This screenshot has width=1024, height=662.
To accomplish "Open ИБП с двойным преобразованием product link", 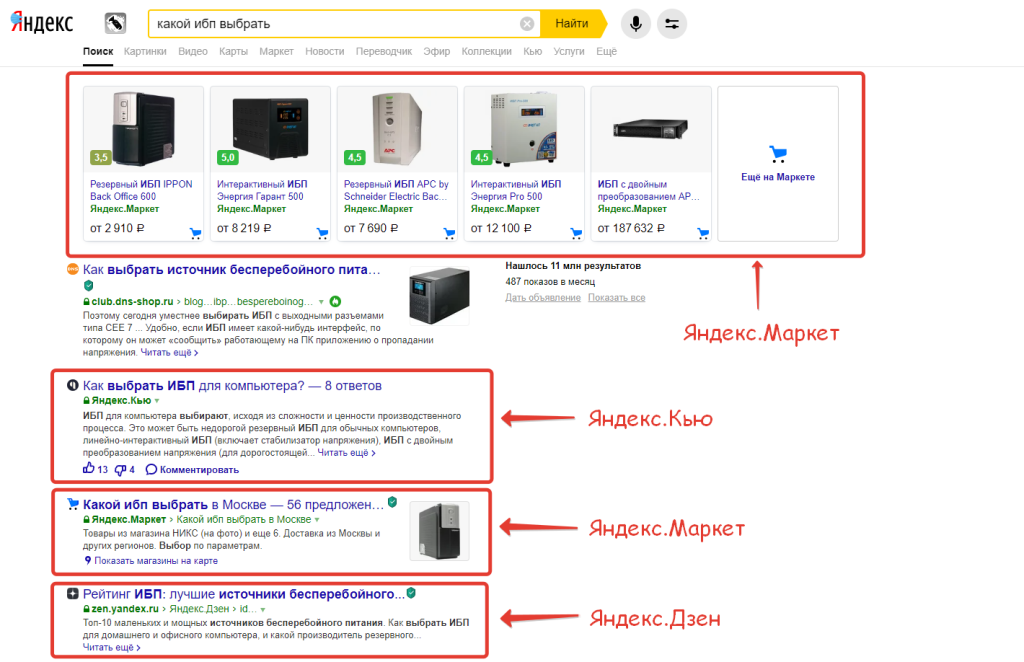I will [x=648, y=190].
